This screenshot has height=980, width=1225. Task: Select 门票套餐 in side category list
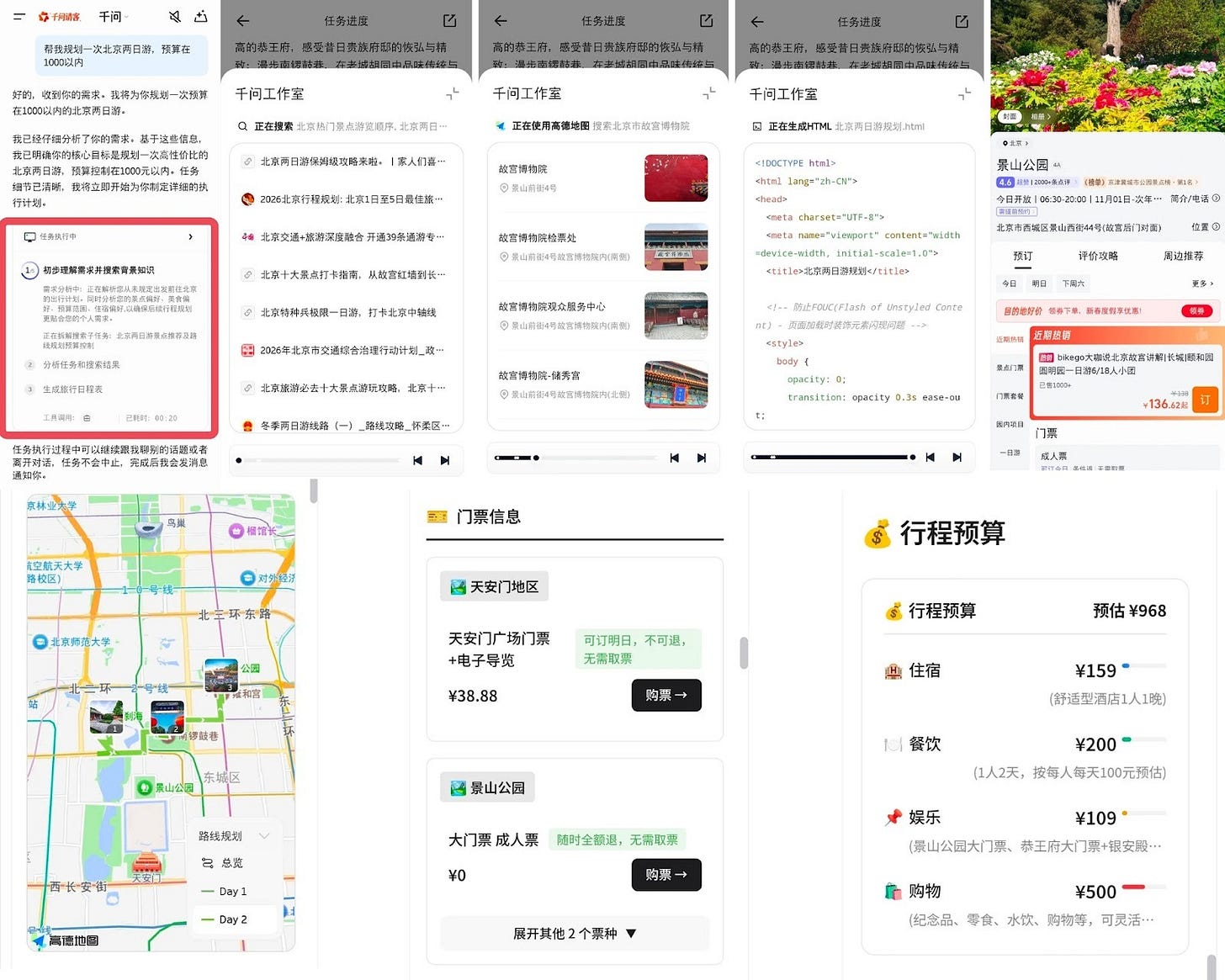click(x=1010, y=395)
